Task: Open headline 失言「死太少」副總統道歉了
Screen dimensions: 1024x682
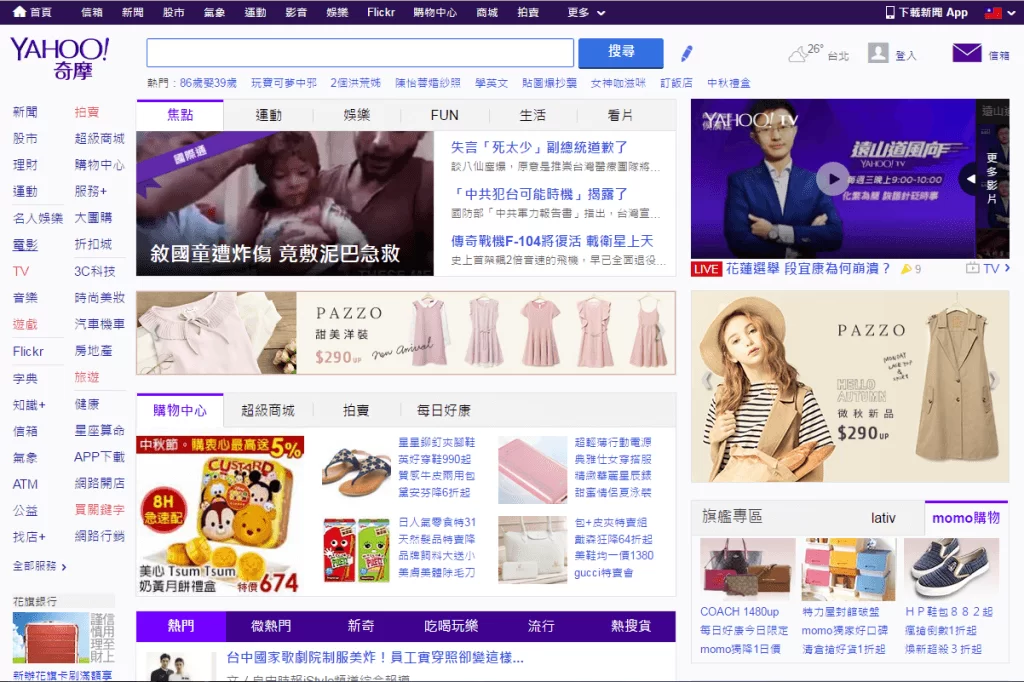Action: tap(539, 148)
